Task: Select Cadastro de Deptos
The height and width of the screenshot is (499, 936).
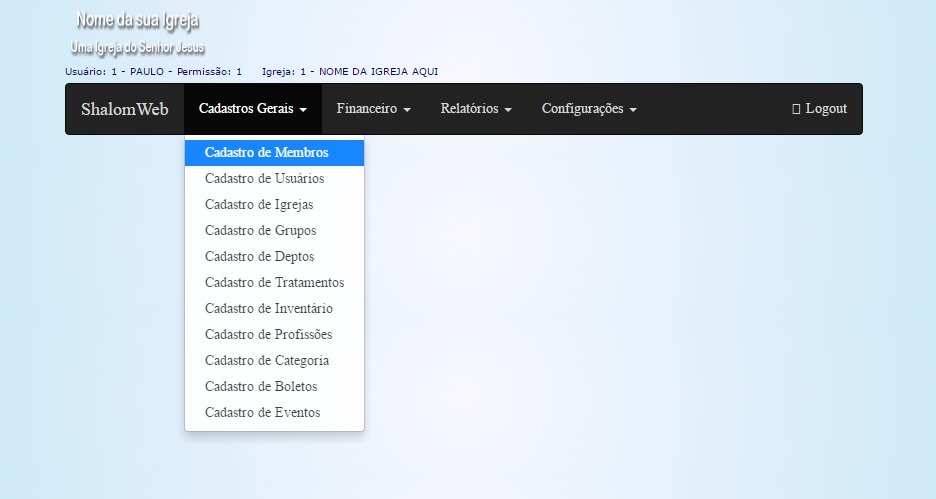Action: (x=275, y=257)
